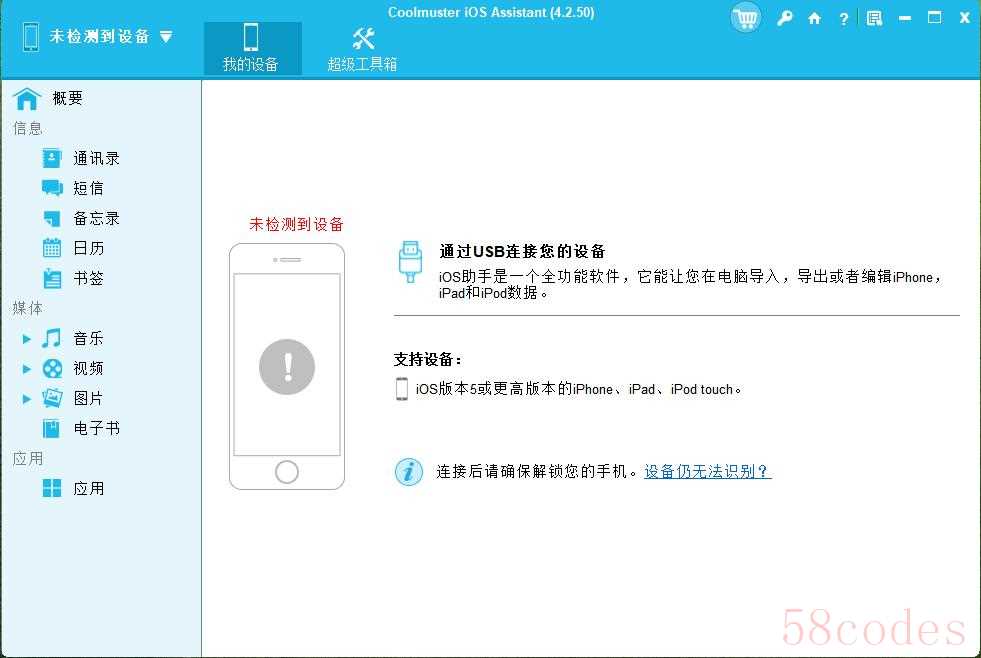Open 日历 calendar in sidebar
The image size is (981, 658).
click(88, 248)
